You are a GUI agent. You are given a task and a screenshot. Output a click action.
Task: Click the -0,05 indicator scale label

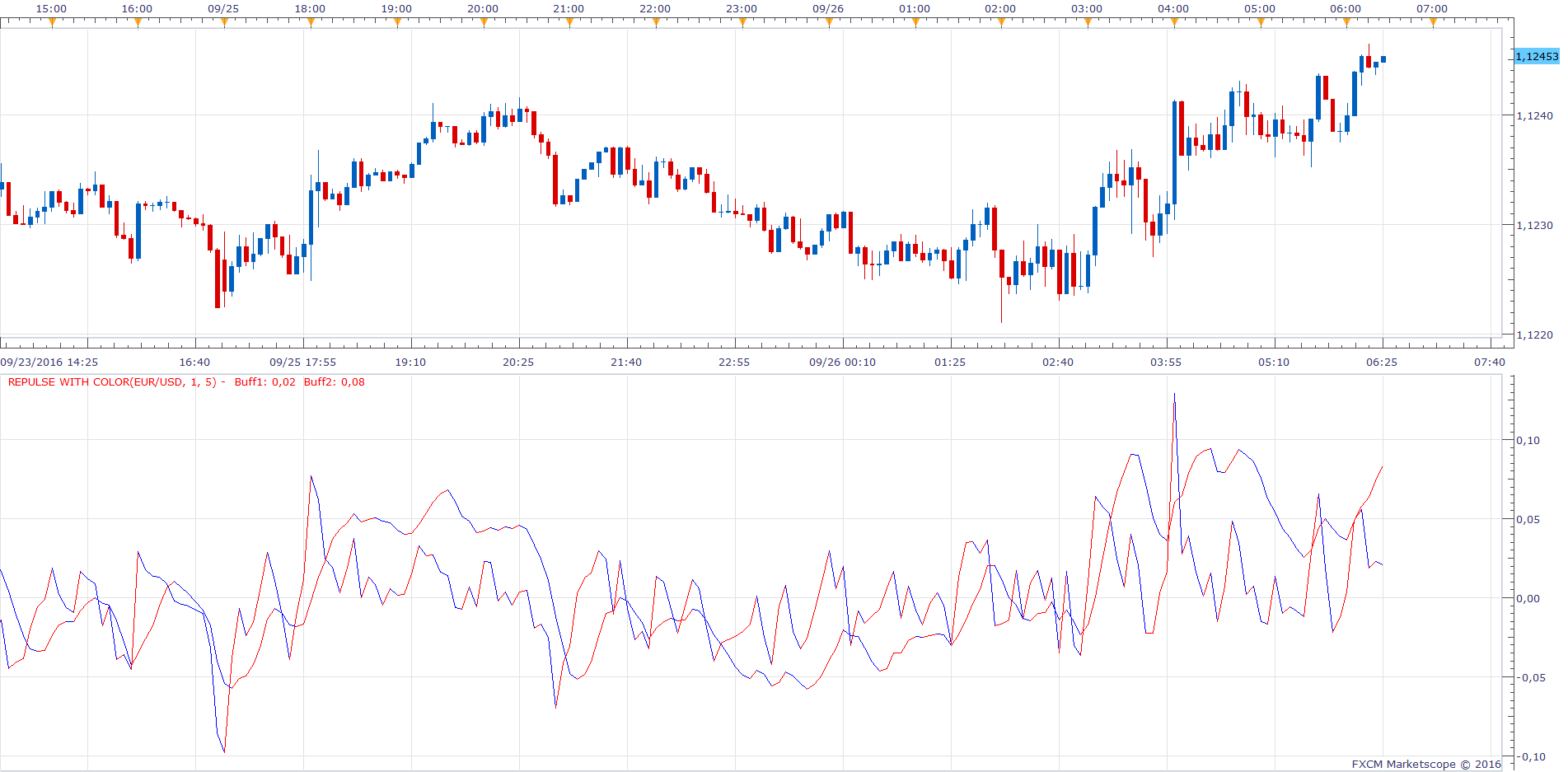click(1531, 678)
